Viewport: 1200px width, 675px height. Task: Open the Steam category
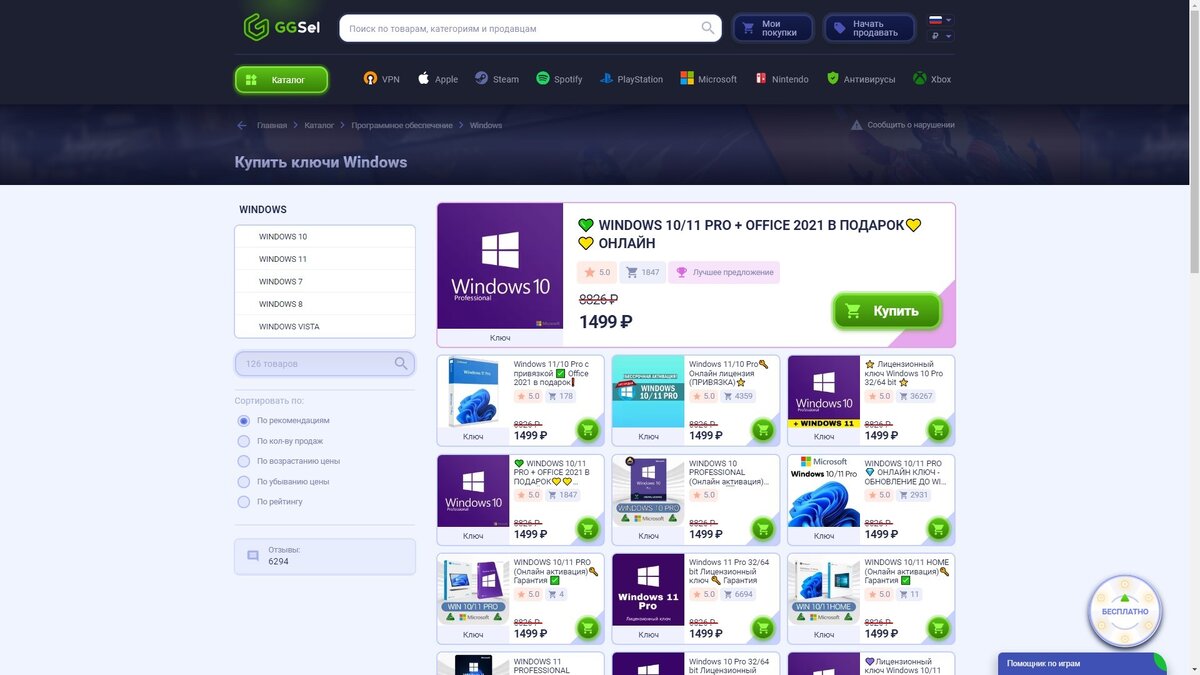[496, 79]
